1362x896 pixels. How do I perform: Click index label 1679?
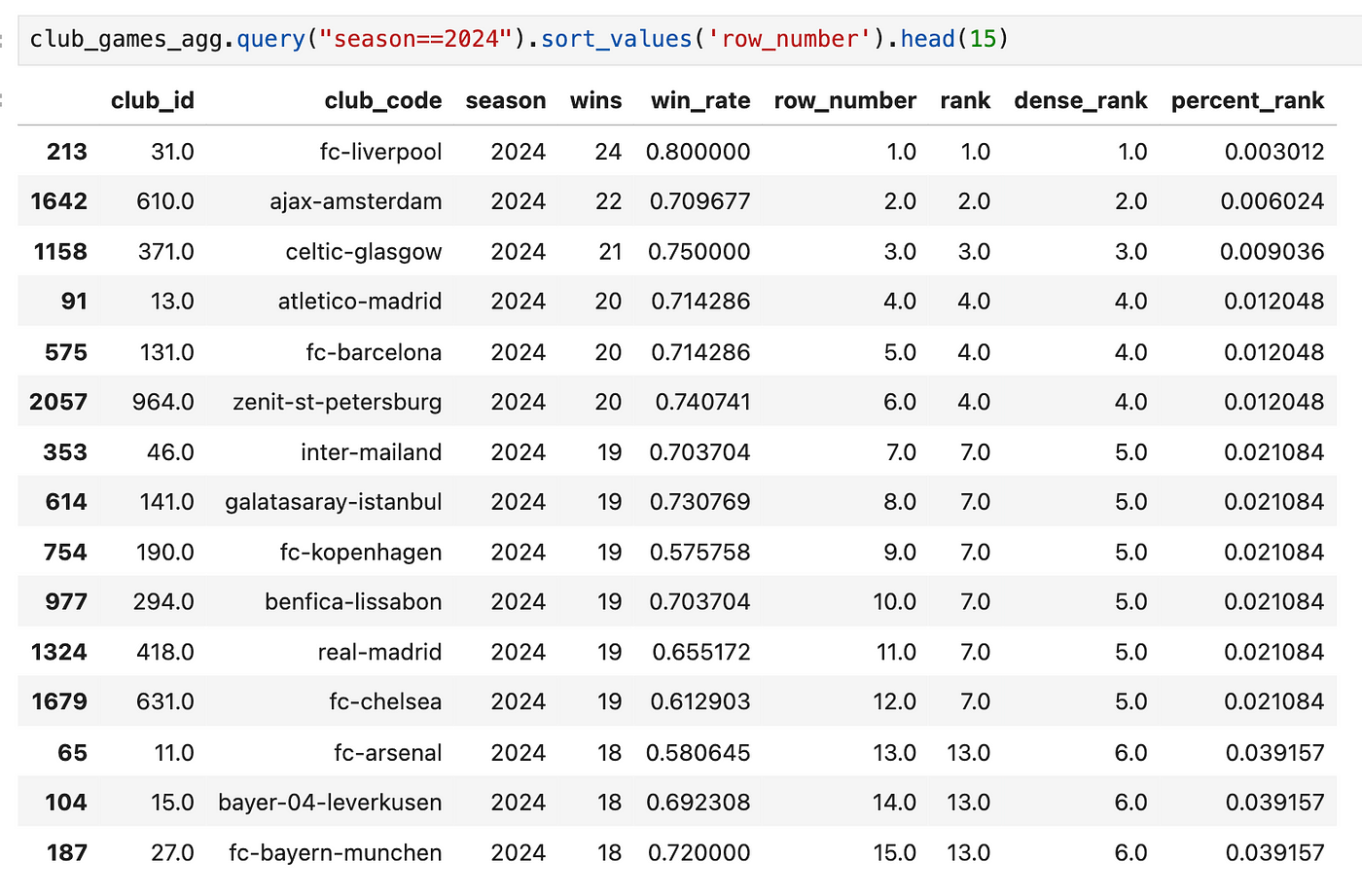(x=59, y=702)
